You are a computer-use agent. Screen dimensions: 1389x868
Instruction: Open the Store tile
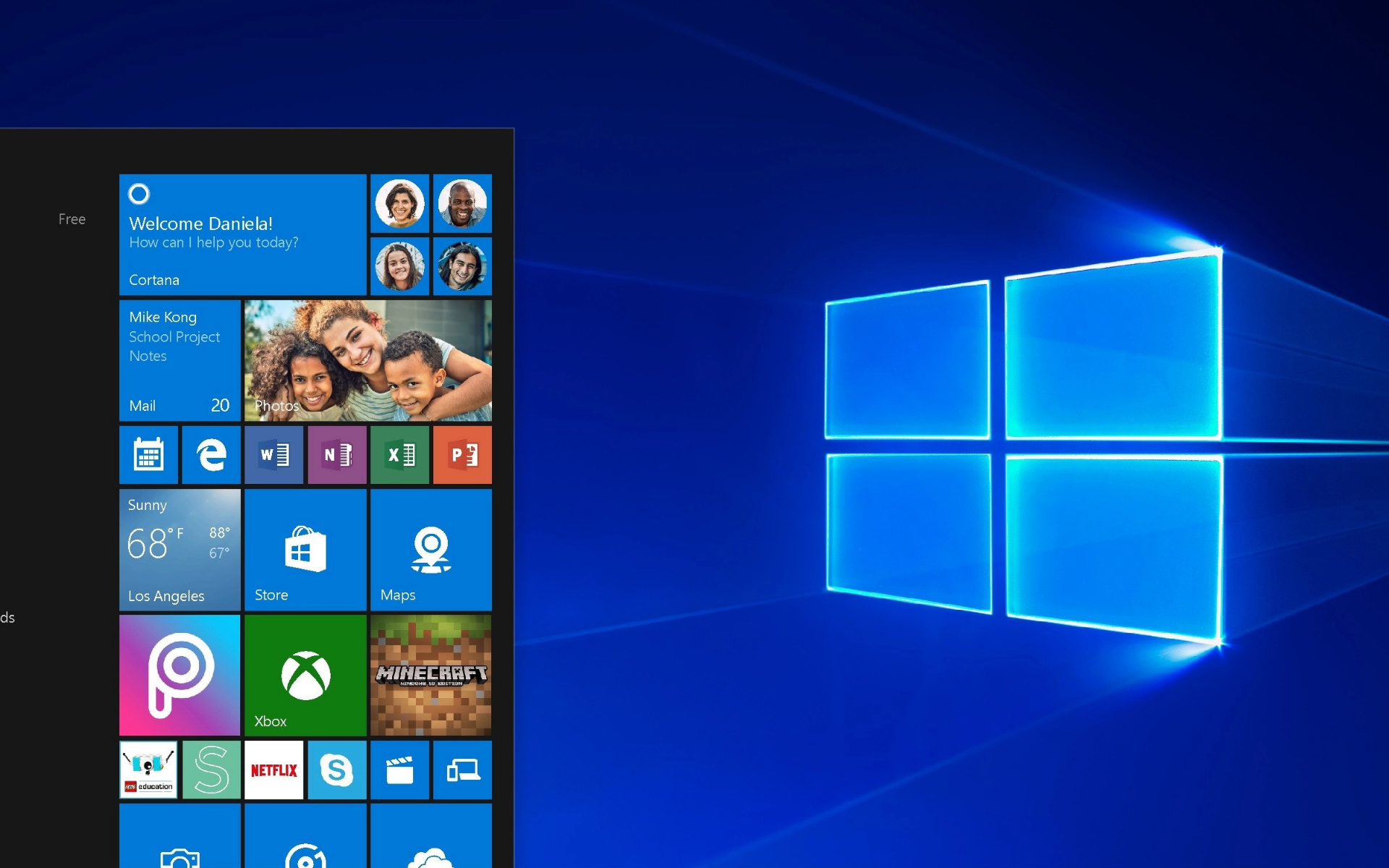pos(305,550)
